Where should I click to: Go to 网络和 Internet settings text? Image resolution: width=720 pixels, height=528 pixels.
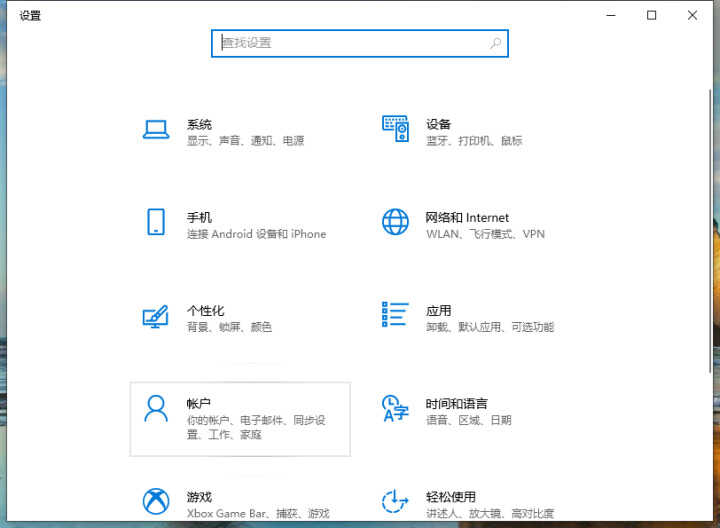pyautogui.click(x=467, y=218)
